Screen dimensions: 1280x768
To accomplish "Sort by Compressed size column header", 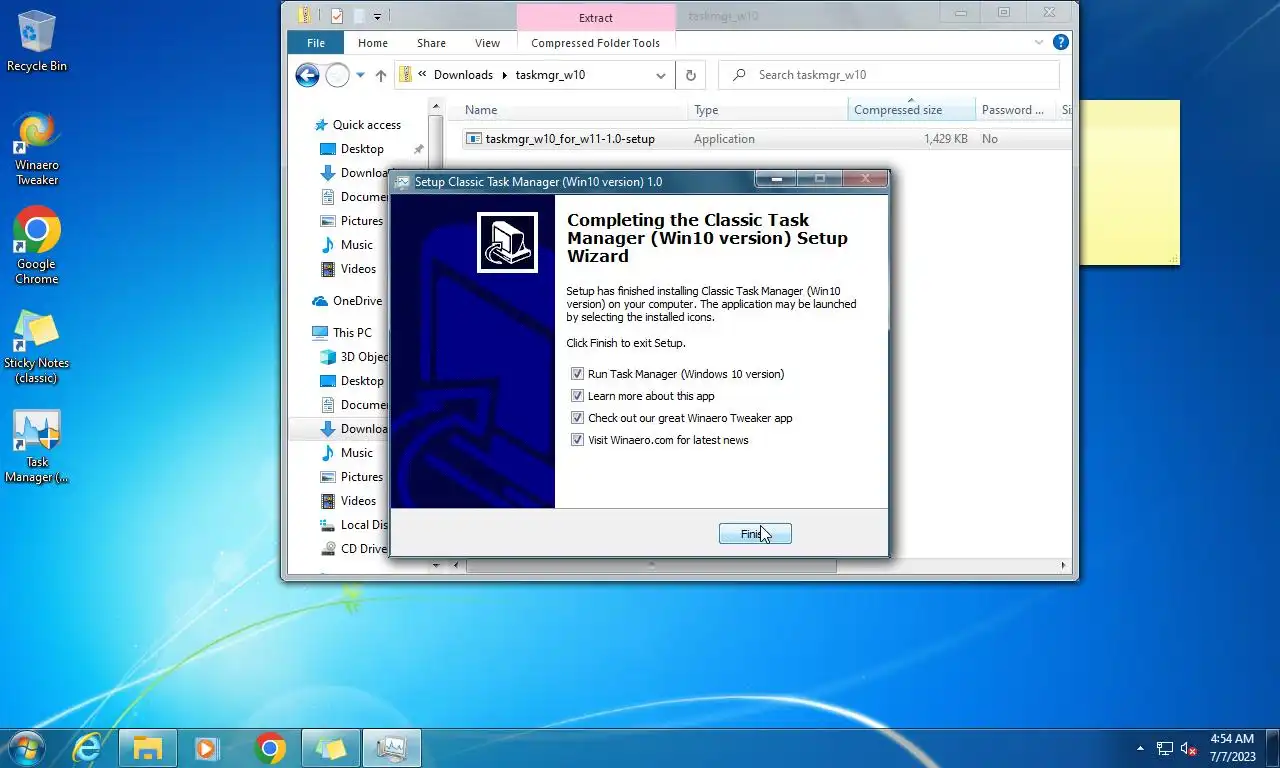I will pyautogui.click(x=912, y=110).
